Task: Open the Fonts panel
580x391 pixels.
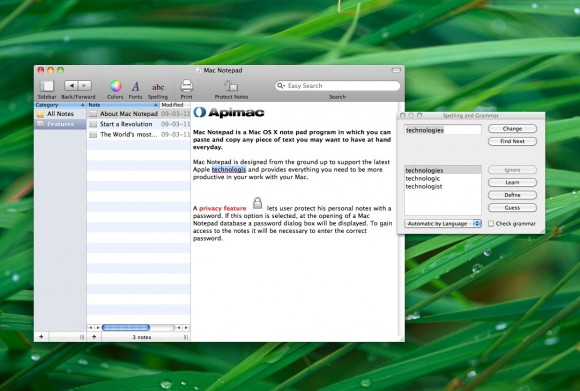Action: pyautogui.click(x=135, y=87)
